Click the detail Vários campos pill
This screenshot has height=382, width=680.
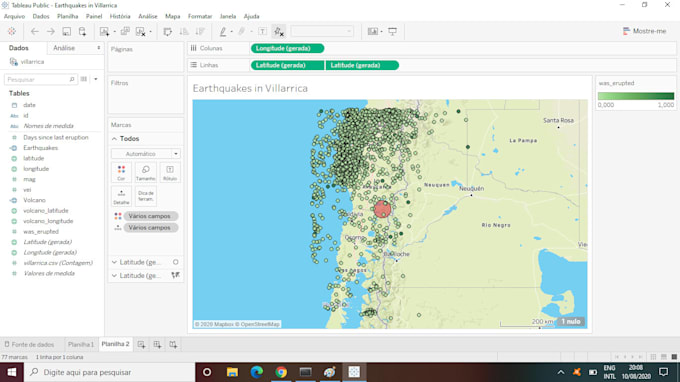[150, 228]
